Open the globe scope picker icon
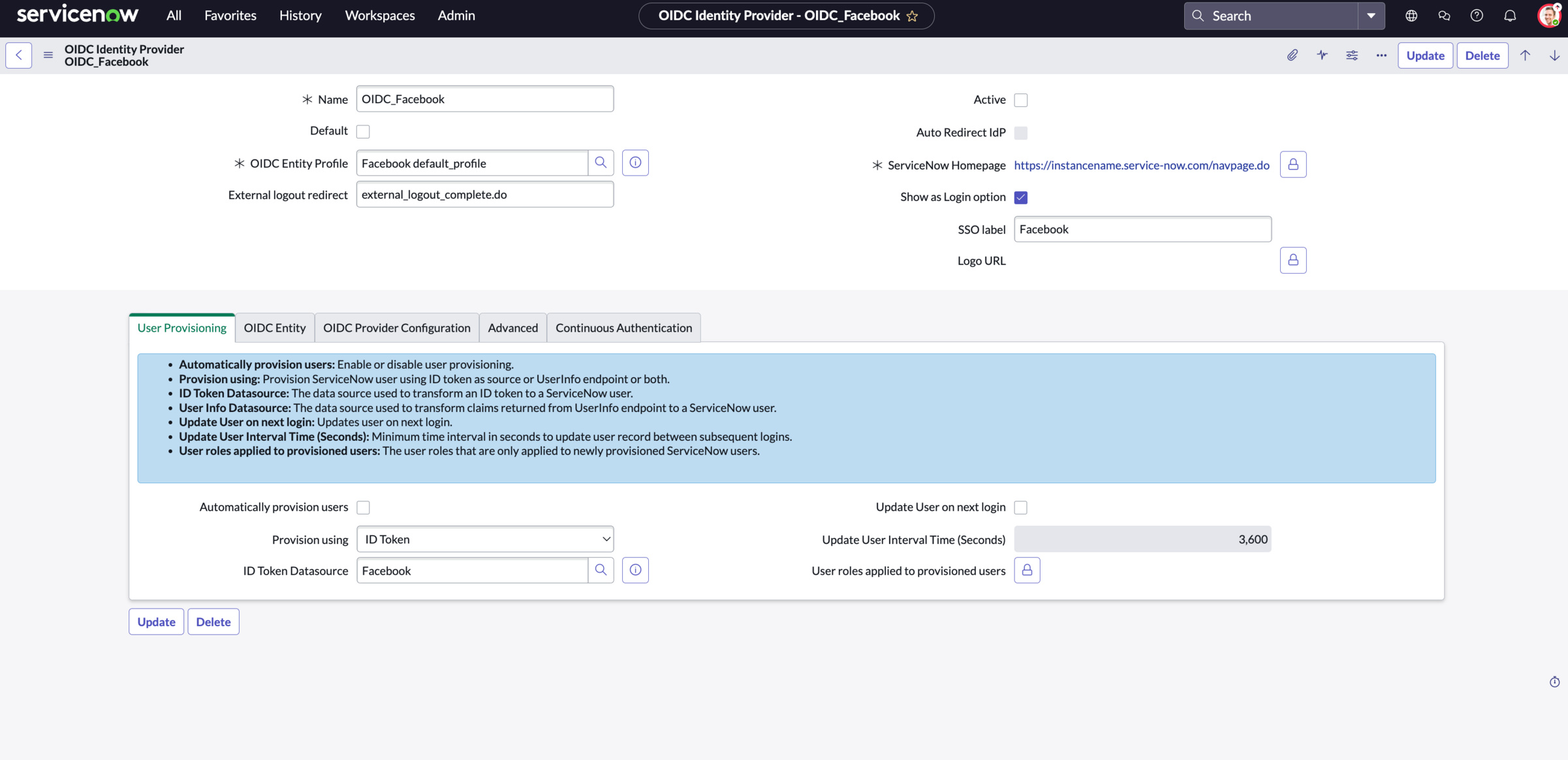 1411,16
